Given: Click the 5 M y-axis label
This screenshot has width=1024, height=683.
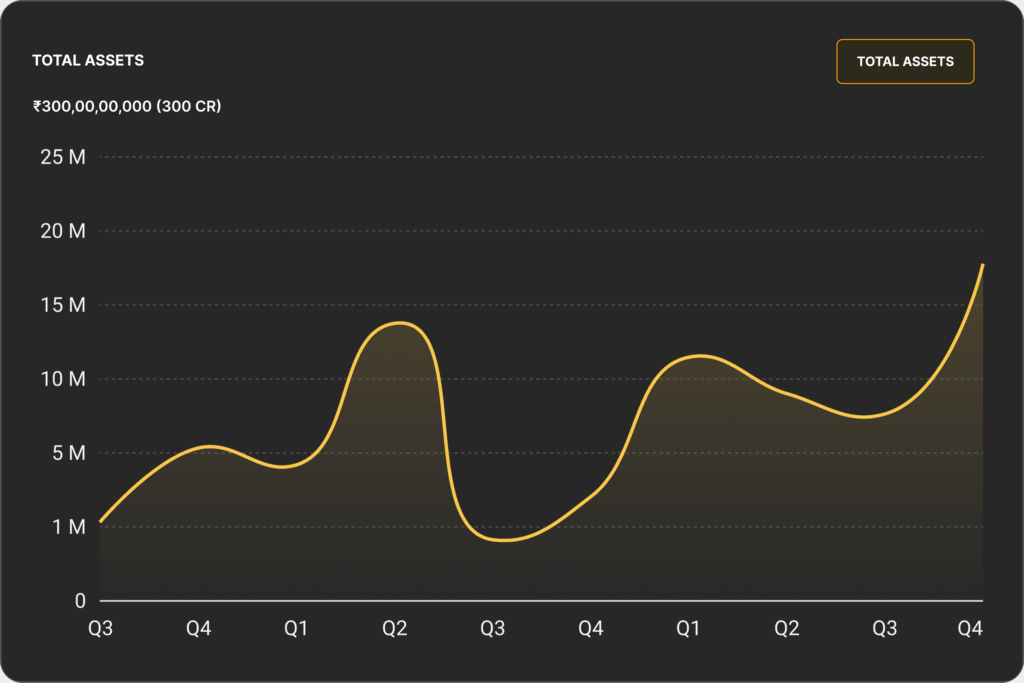Looking at the screenshot, I should 69,453.
